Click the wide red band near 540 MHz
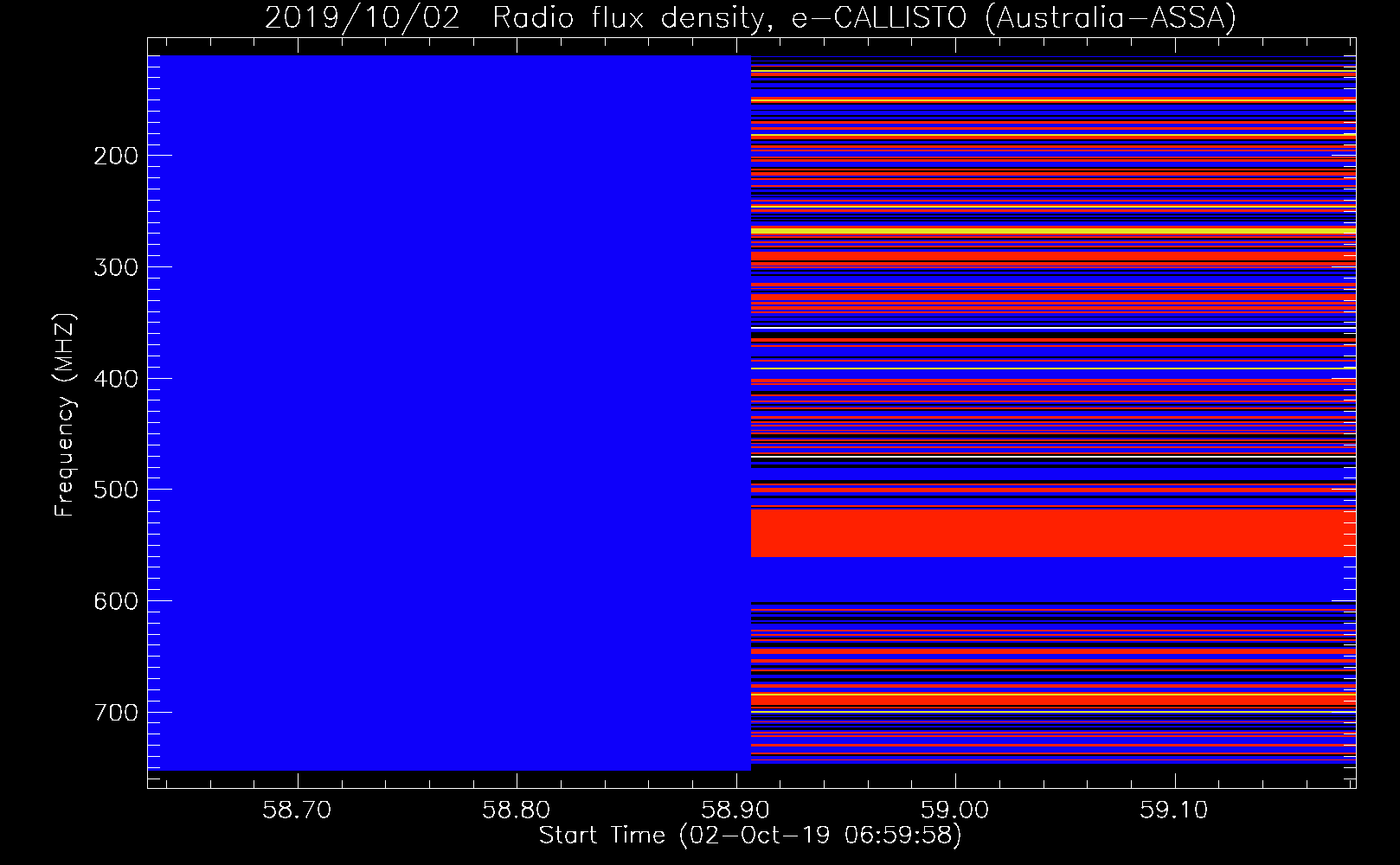The width and height of the screenshot is (1400, 865). tap(1053, 534)
